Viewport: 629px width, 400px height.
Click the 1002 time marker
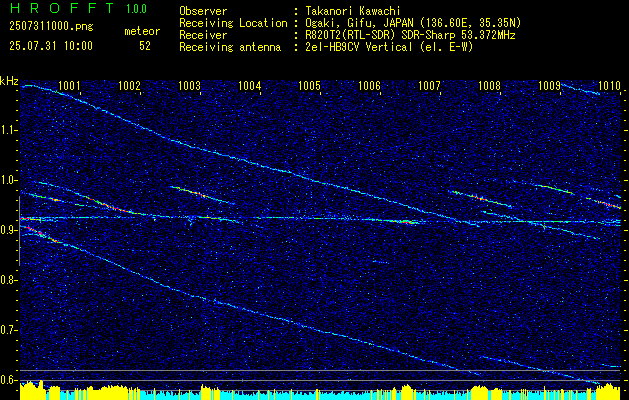point(130,85)
